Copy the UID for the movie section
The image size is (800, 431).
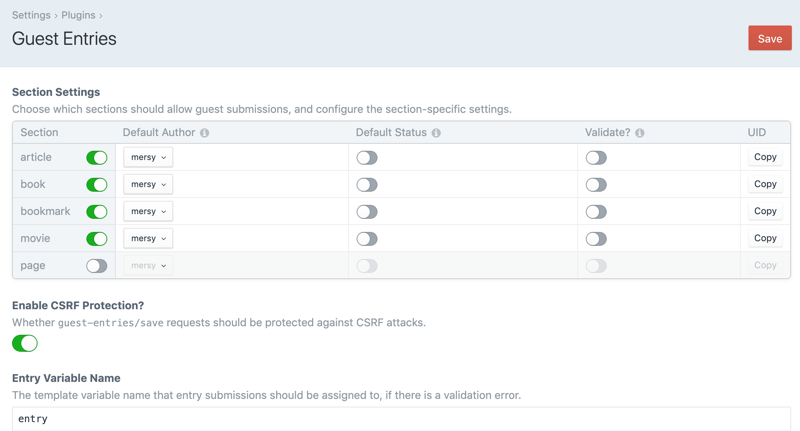765,238
